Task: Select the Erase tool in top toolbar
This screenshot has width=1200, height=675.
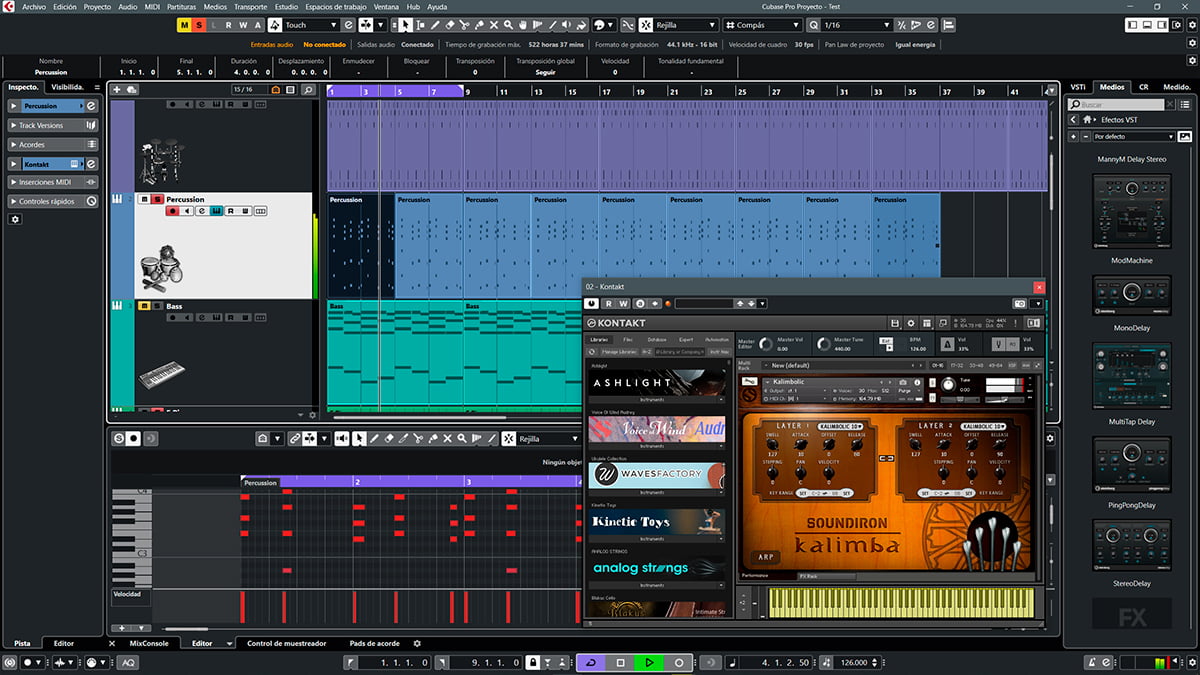Action: pos(450,25)
